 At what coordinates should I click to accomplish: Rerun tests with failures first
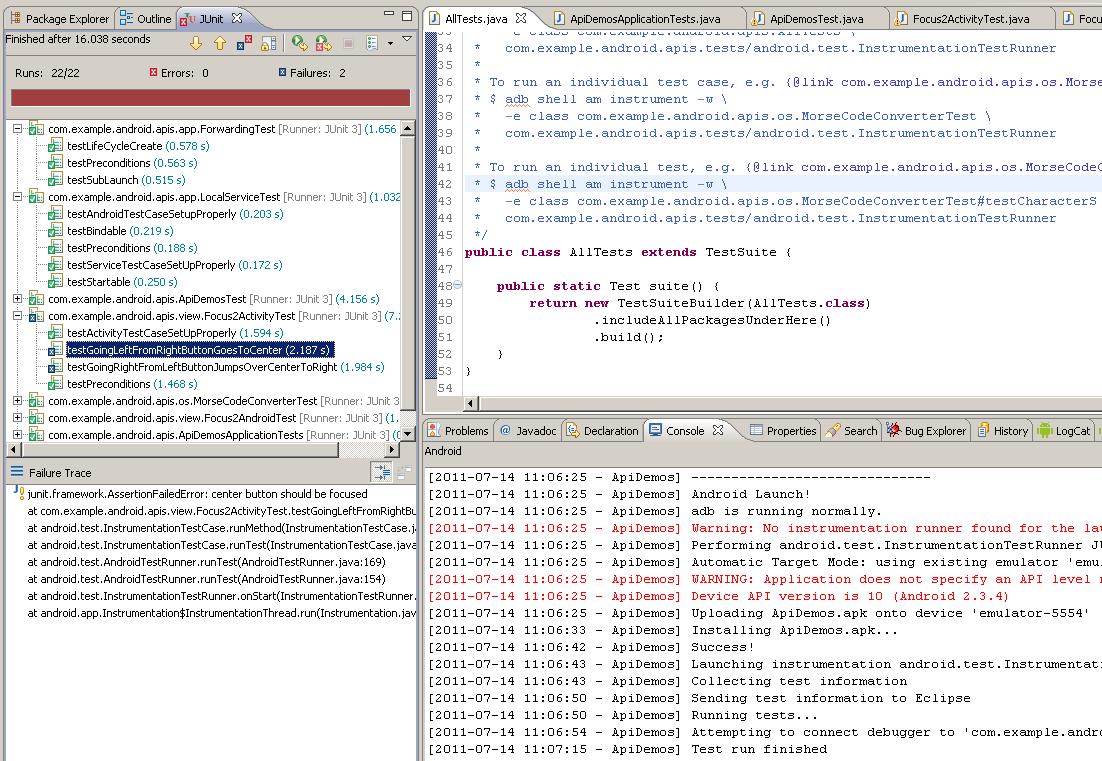[323, 43]
